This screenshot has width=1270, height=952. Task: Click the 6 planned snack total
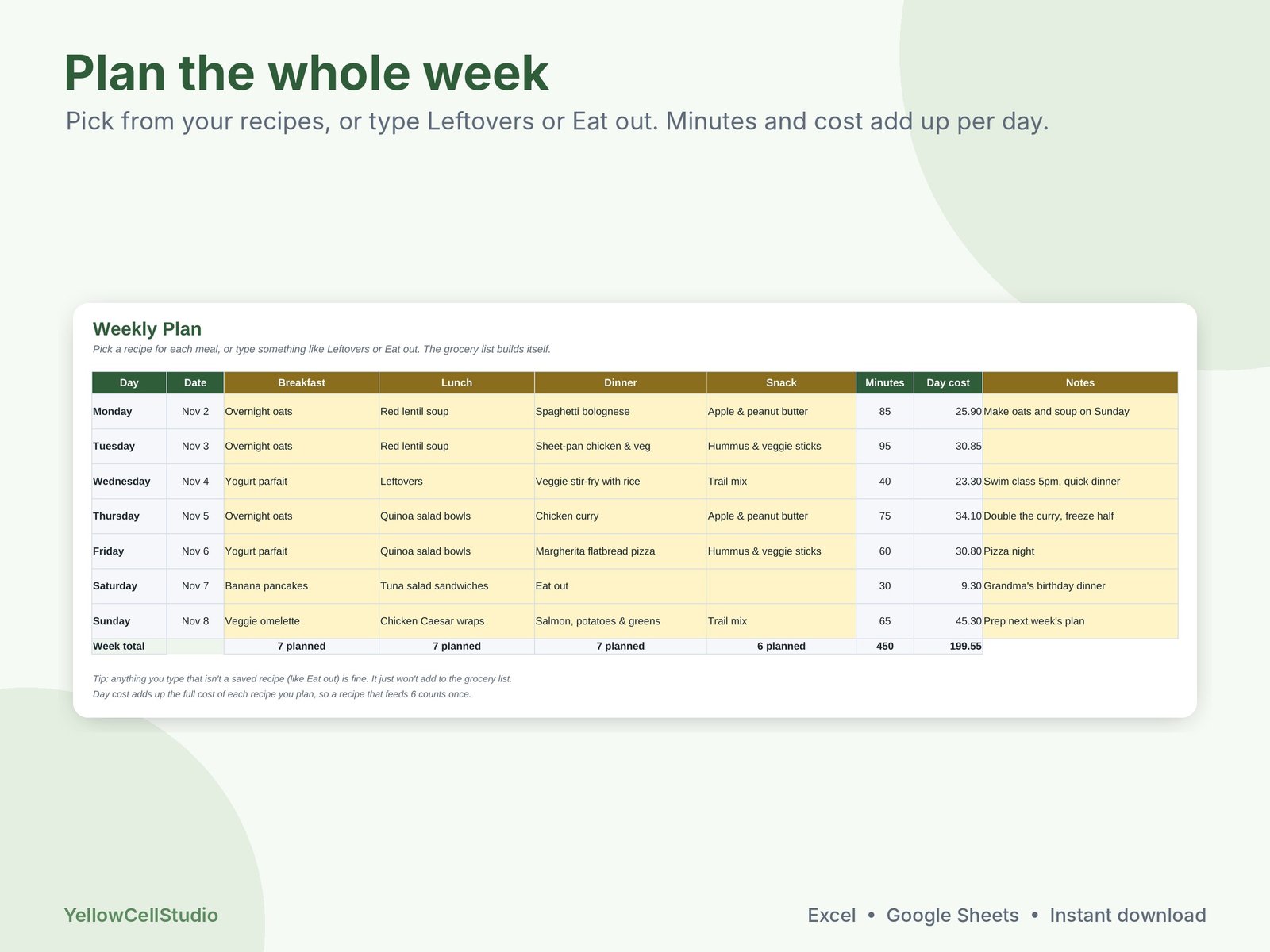(781, 646)
